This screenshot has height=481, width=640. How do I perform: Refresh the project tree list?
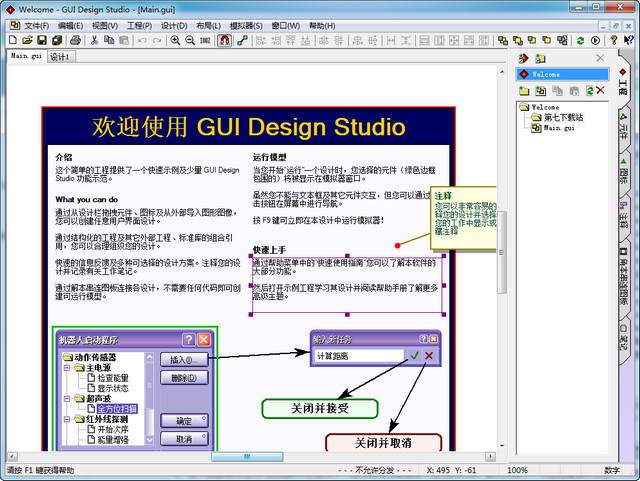(589, 91)
